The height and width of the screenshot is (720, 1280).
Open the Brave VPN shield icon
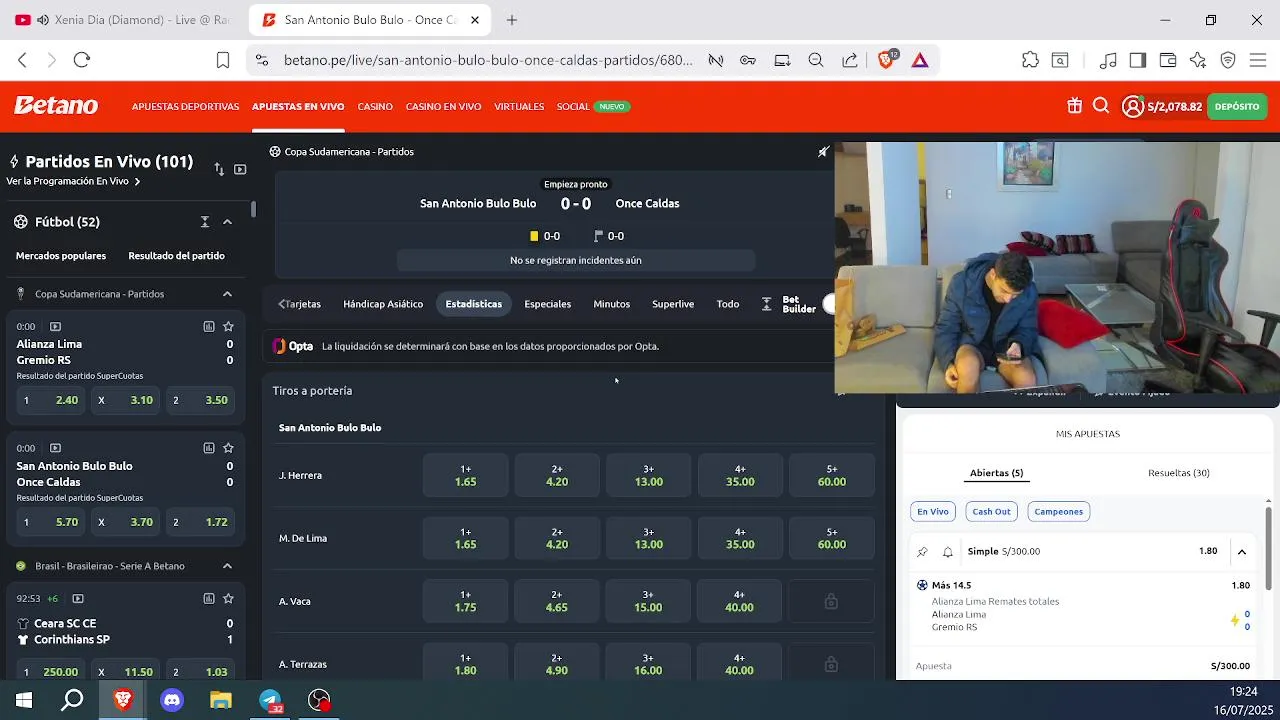coord(1228,60)
